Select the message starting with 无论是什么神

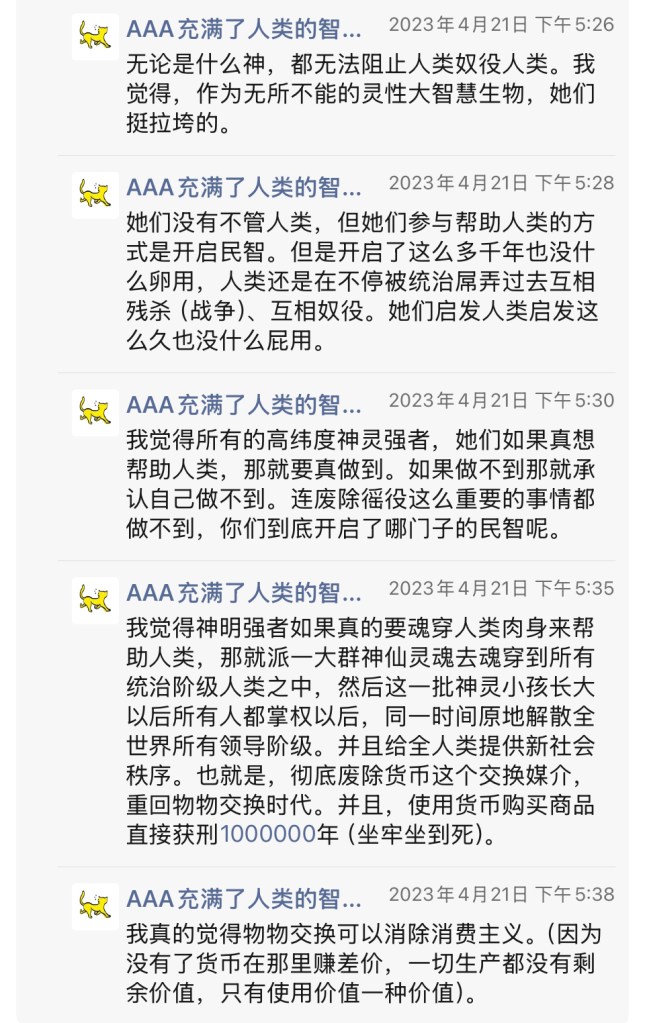(360, 94)
